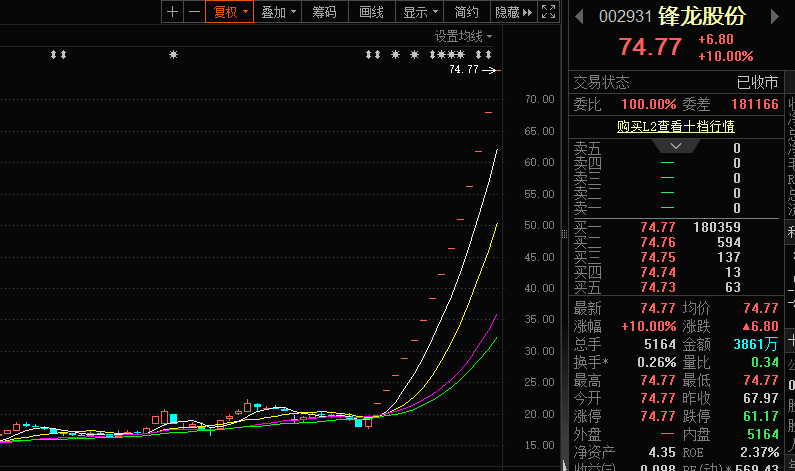Toggle 简约 simplified view mode
This screenshot has width=795, height=471.
coord(466,12)
